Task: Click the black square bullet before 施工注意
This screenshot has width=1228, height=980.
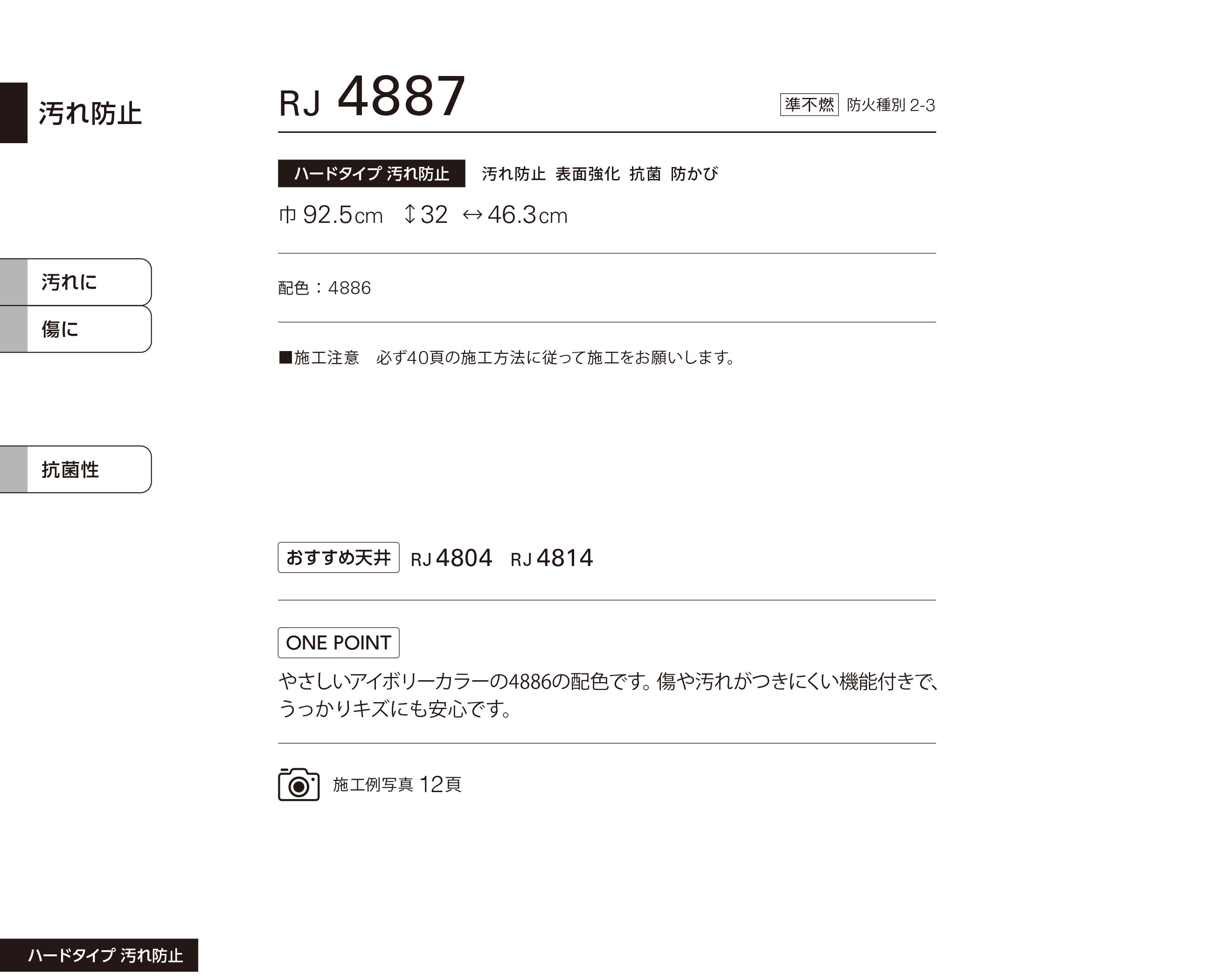Action: [285, 358]
